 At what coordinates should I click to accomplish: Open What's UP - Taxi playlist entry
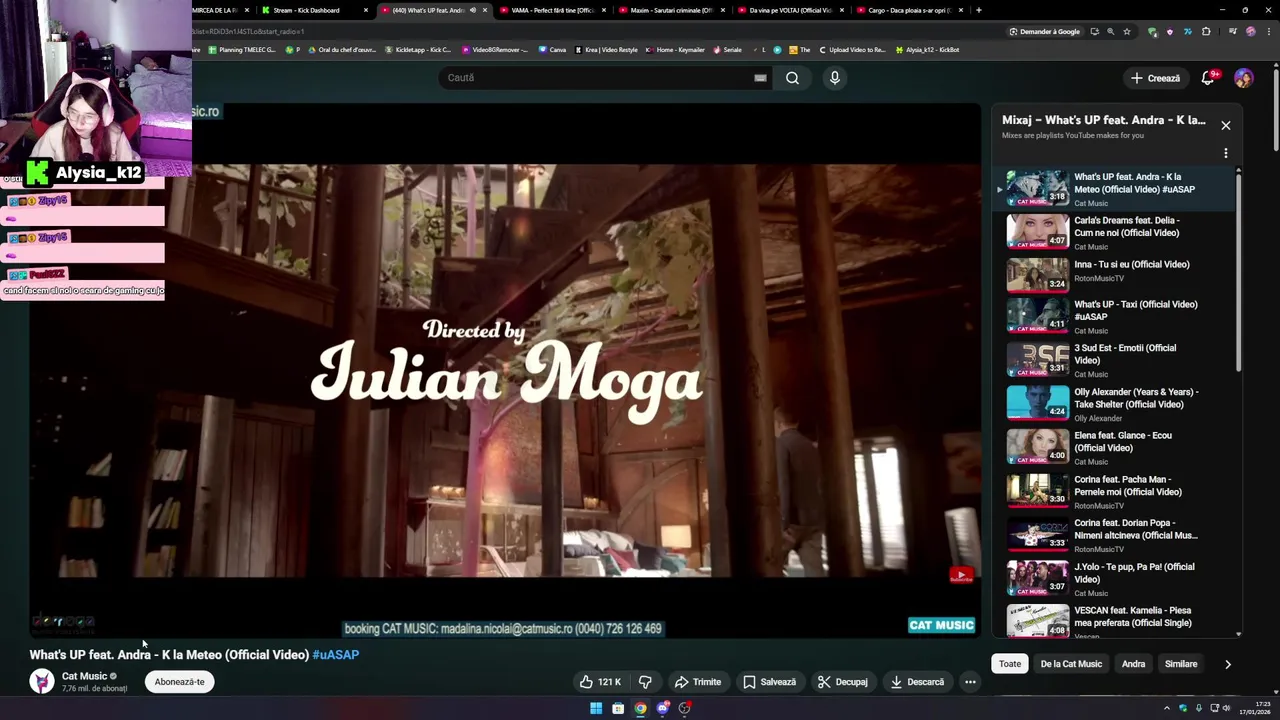[x=1117, y=318]
